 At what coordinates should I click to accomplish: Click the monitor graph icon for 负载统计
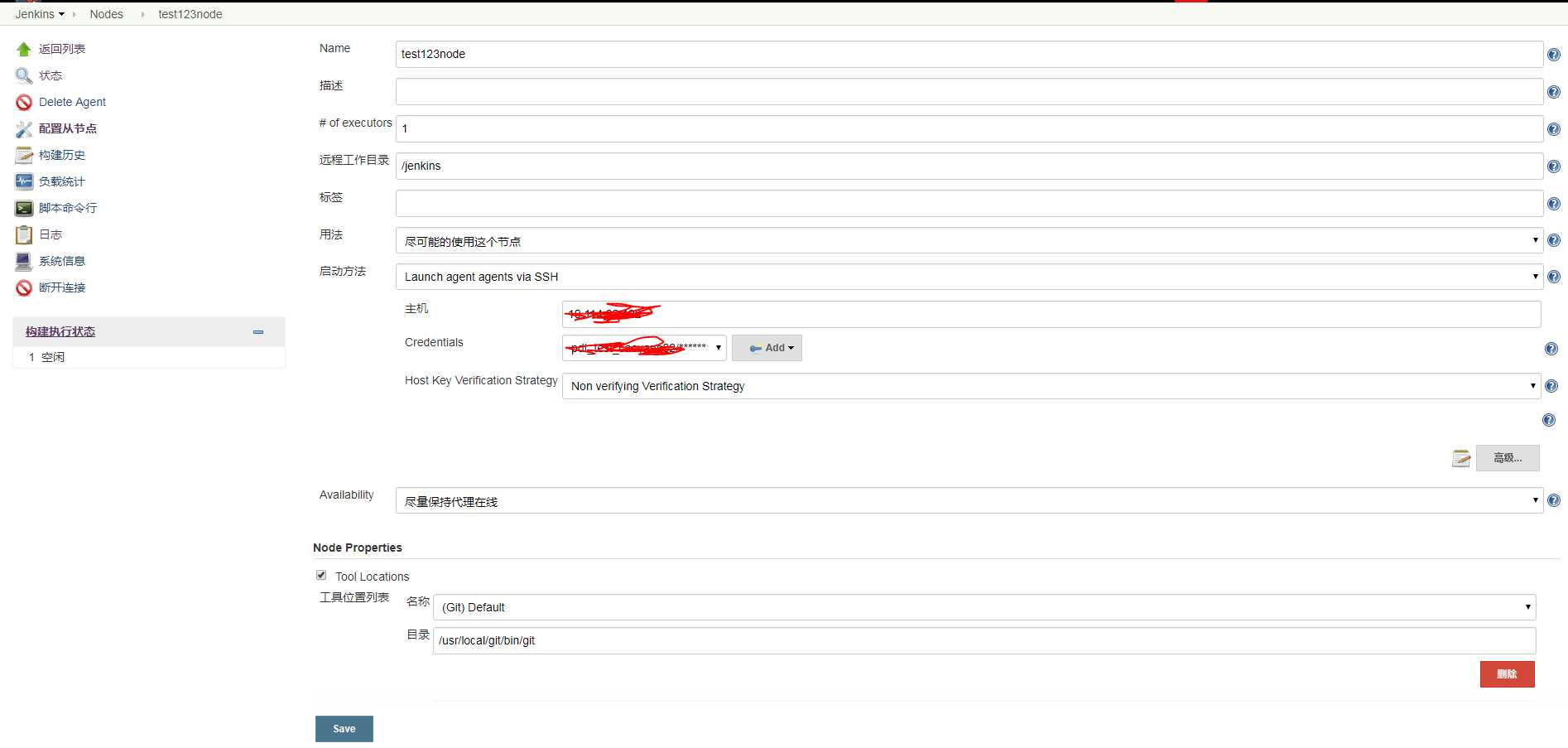click(x=24, y=182)
